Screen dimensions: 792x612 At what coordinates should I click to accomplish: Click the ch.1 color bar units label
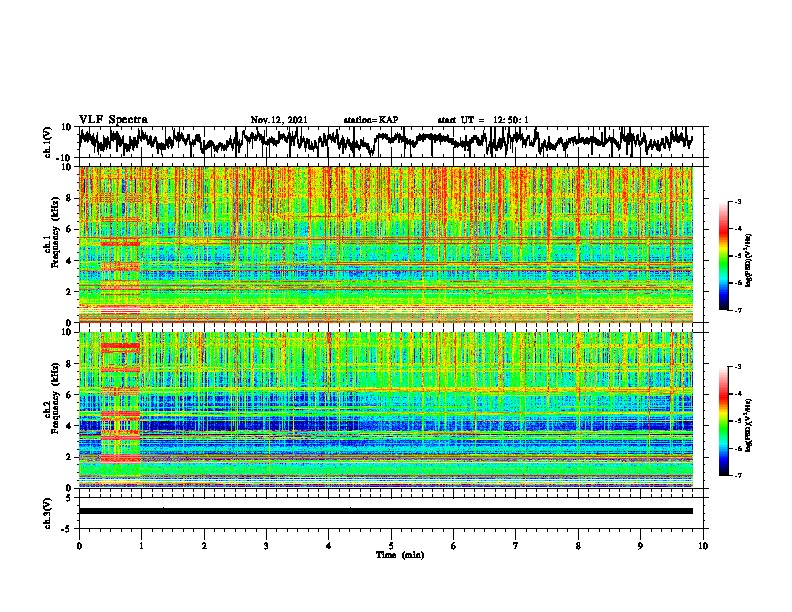click(x=749, y=261)
